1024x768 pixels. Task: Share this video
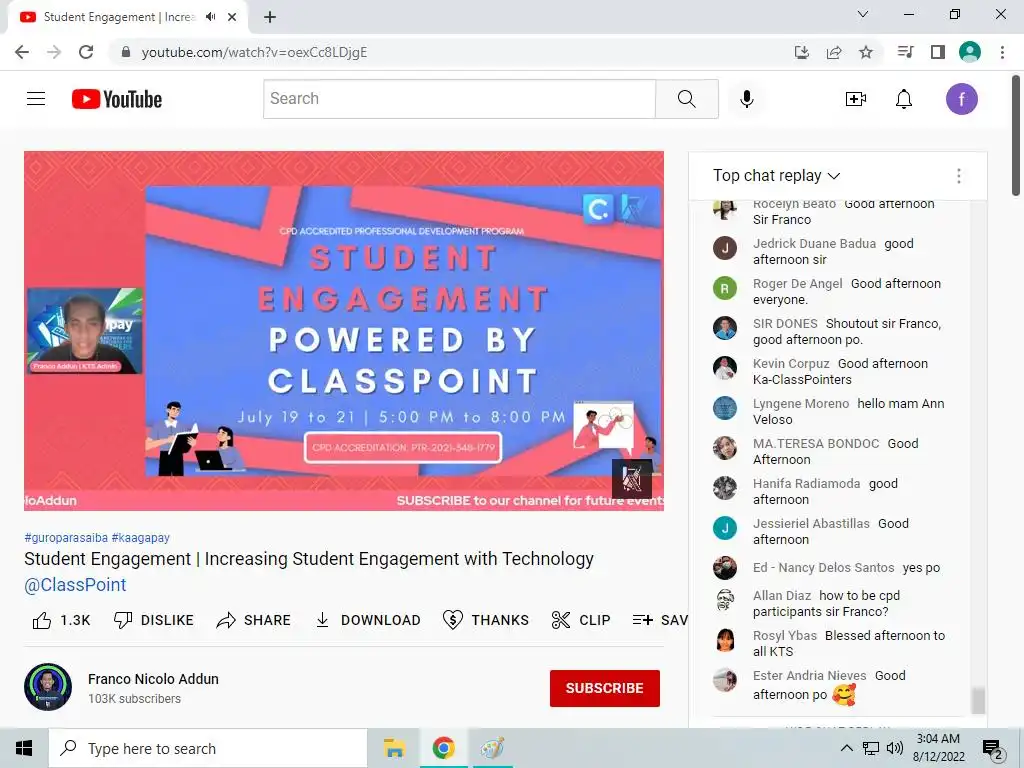253,620
